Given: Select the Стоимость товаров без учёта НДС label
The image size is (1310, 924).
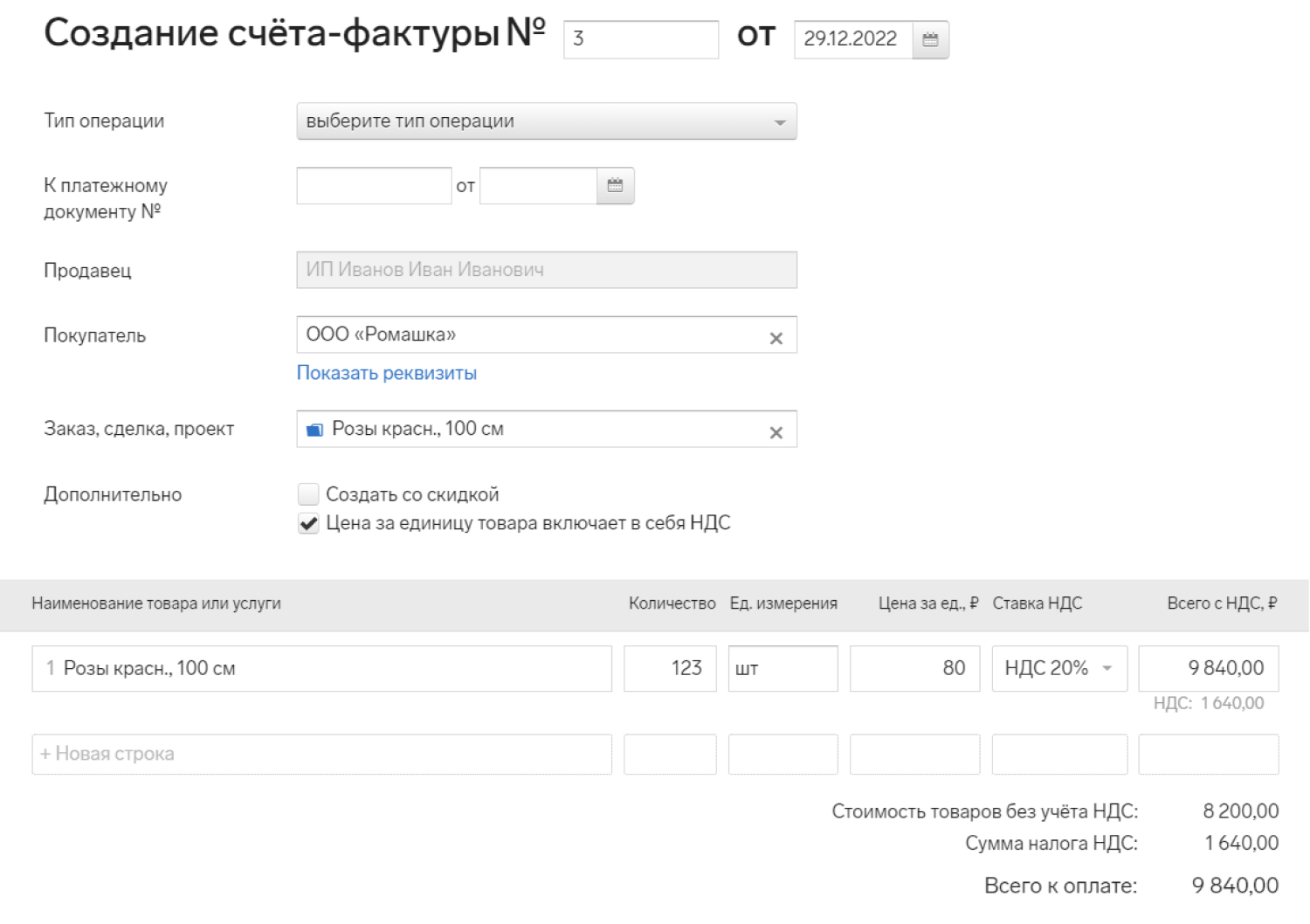Looking at the screenshot, I should coord(985,811).
